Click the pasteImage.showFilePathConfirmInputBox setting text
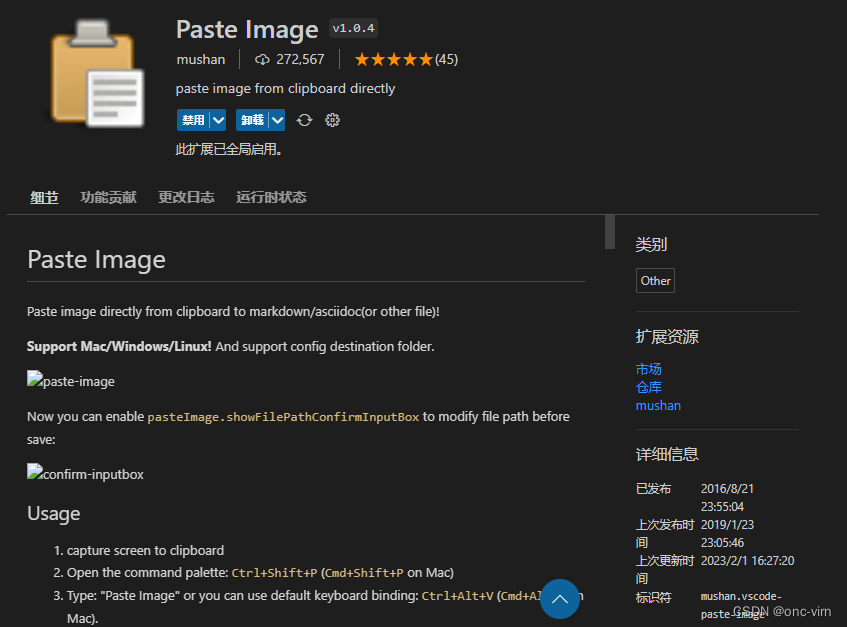This screenshot has height=627, width=847. tap(283, 417)
